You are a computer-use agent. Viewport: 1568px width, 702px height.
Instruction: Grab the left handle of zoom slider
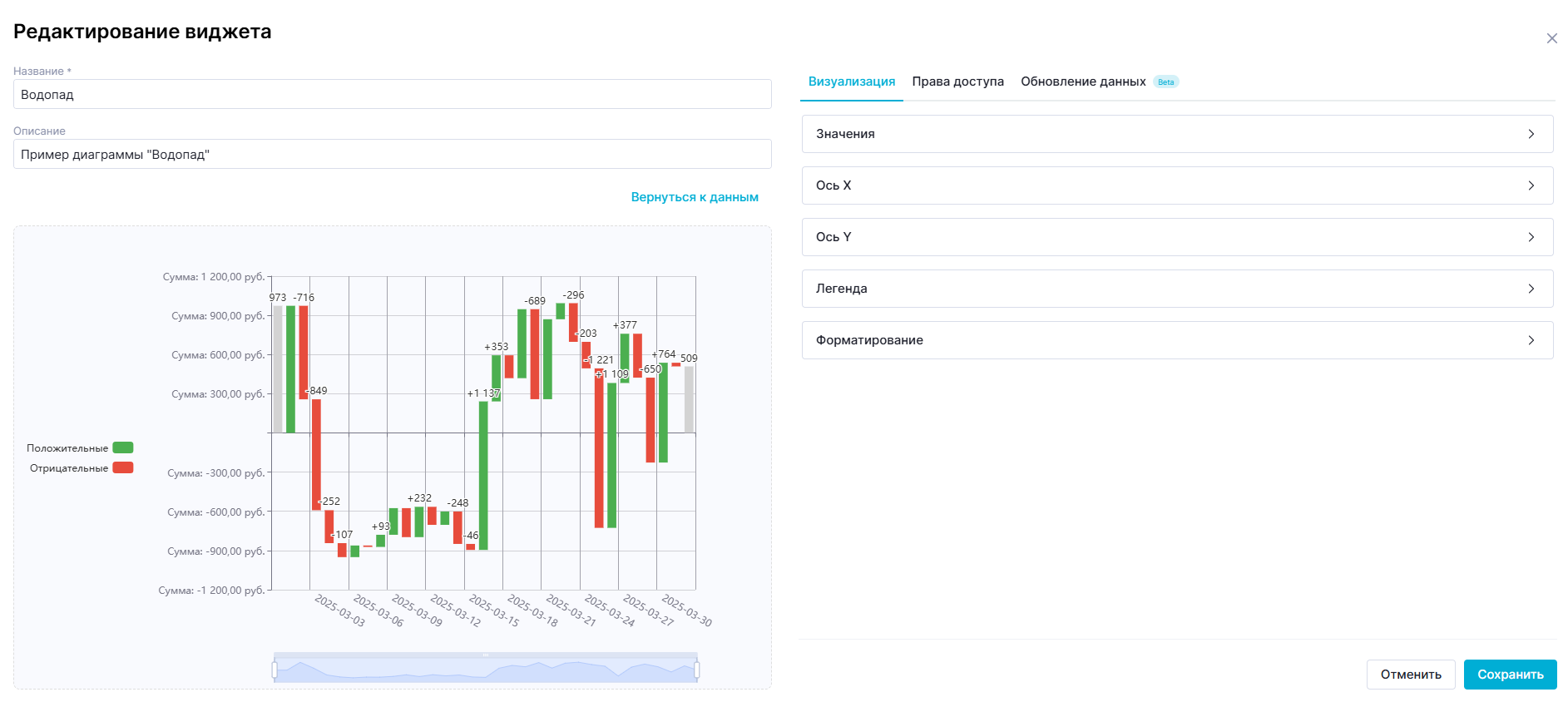click(x=275, y=670)
